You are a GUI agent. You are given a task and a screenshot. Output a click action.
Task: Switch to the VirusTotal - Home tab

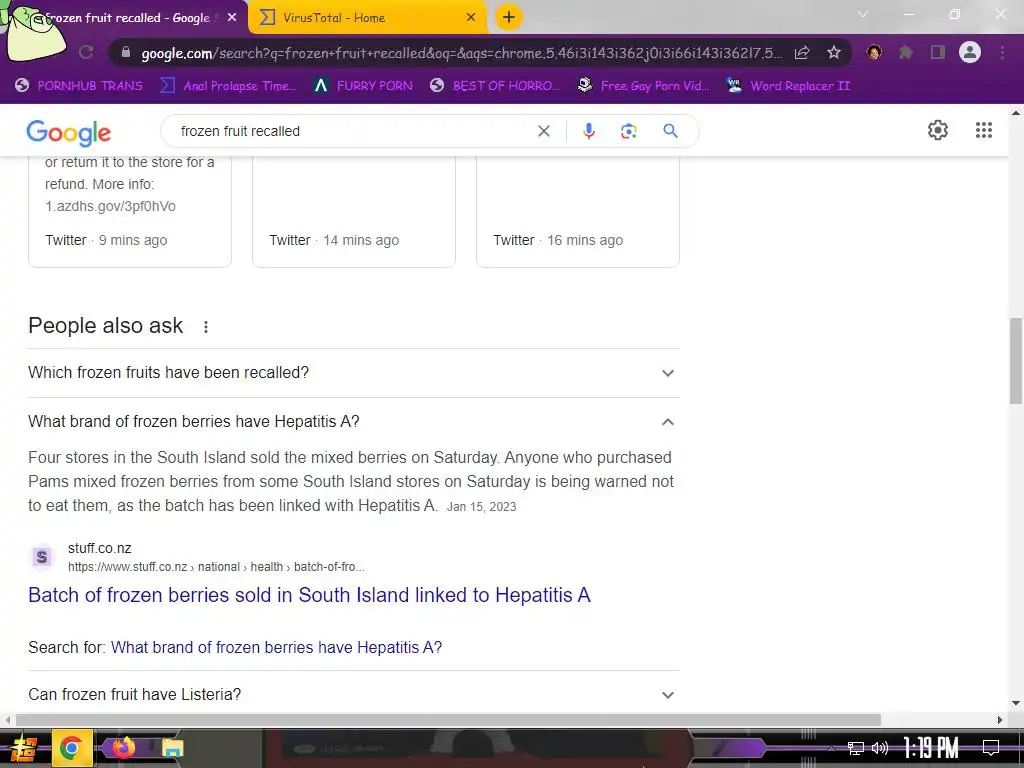click(367, 18)
